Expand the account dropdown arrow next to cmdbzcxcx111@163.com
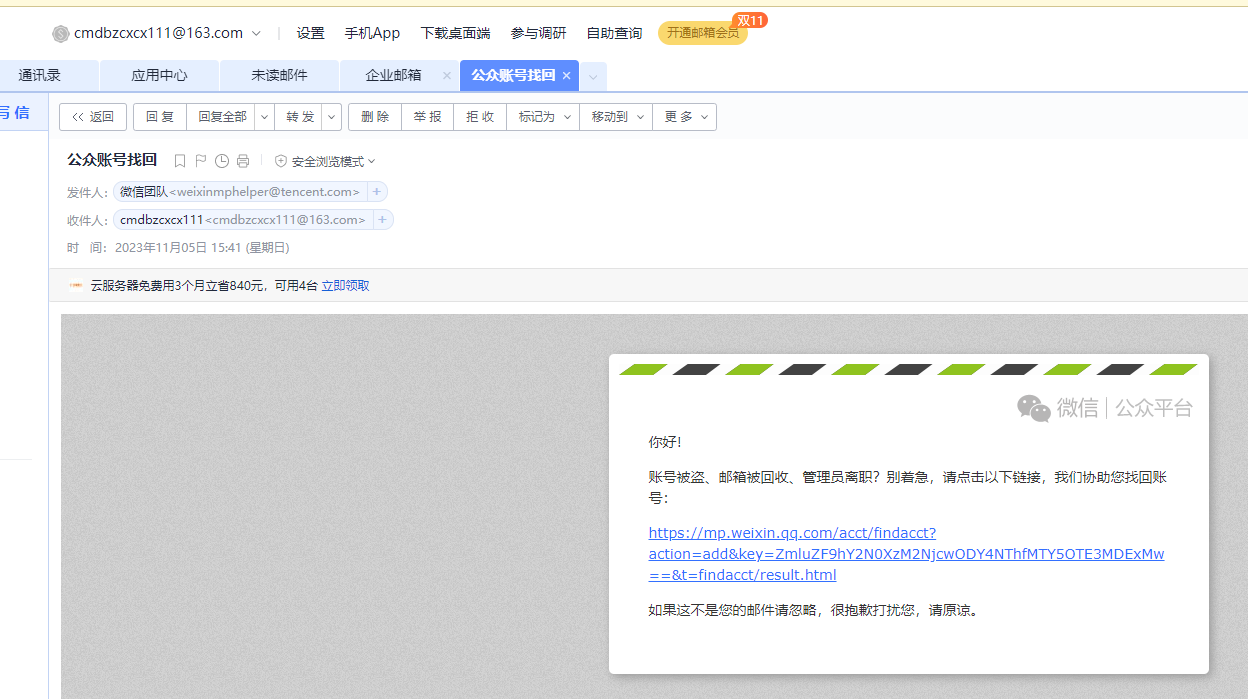 [x=256, y=34]
